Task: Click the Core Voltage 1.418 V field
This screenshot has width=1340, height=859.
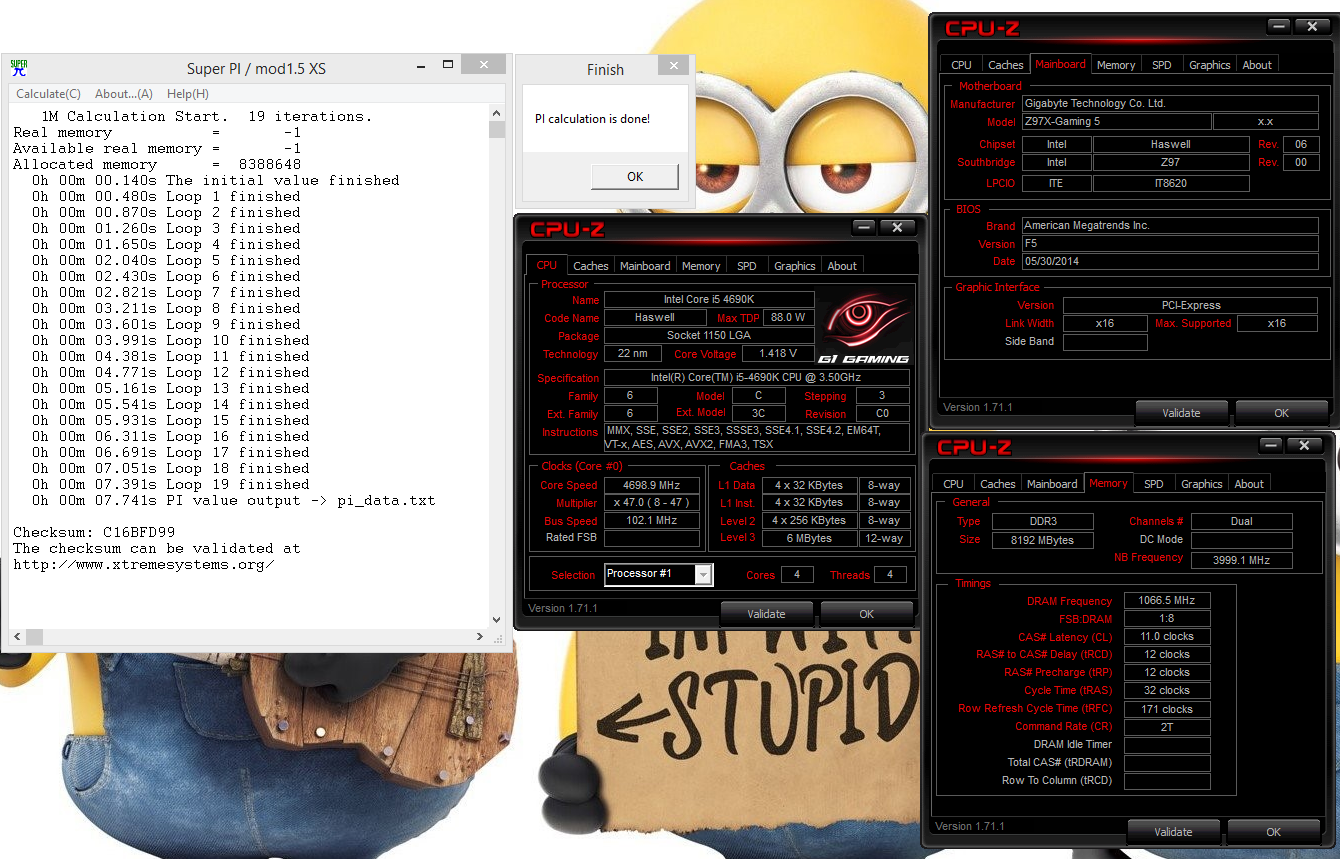Action: [778, 354]
